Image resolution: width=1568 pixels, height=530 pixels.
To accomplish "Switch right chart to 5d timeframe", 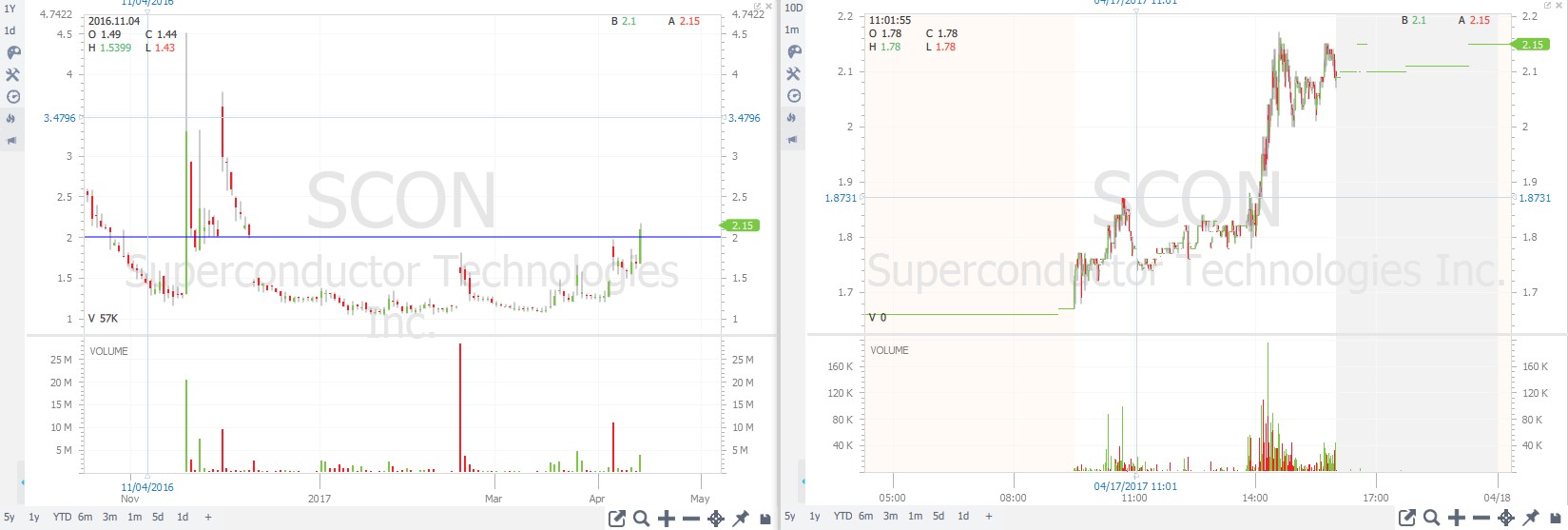I will point(939,516).
